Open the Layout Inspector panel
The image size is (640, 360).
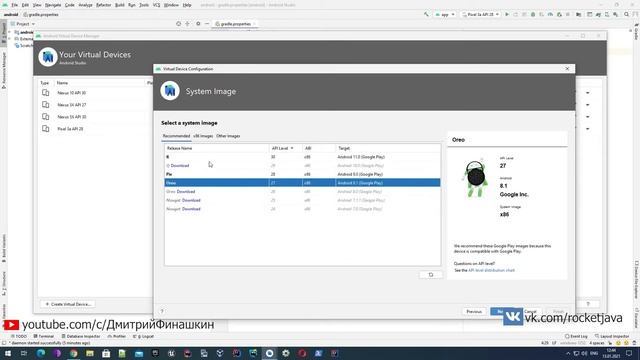(x=612, y=336)
